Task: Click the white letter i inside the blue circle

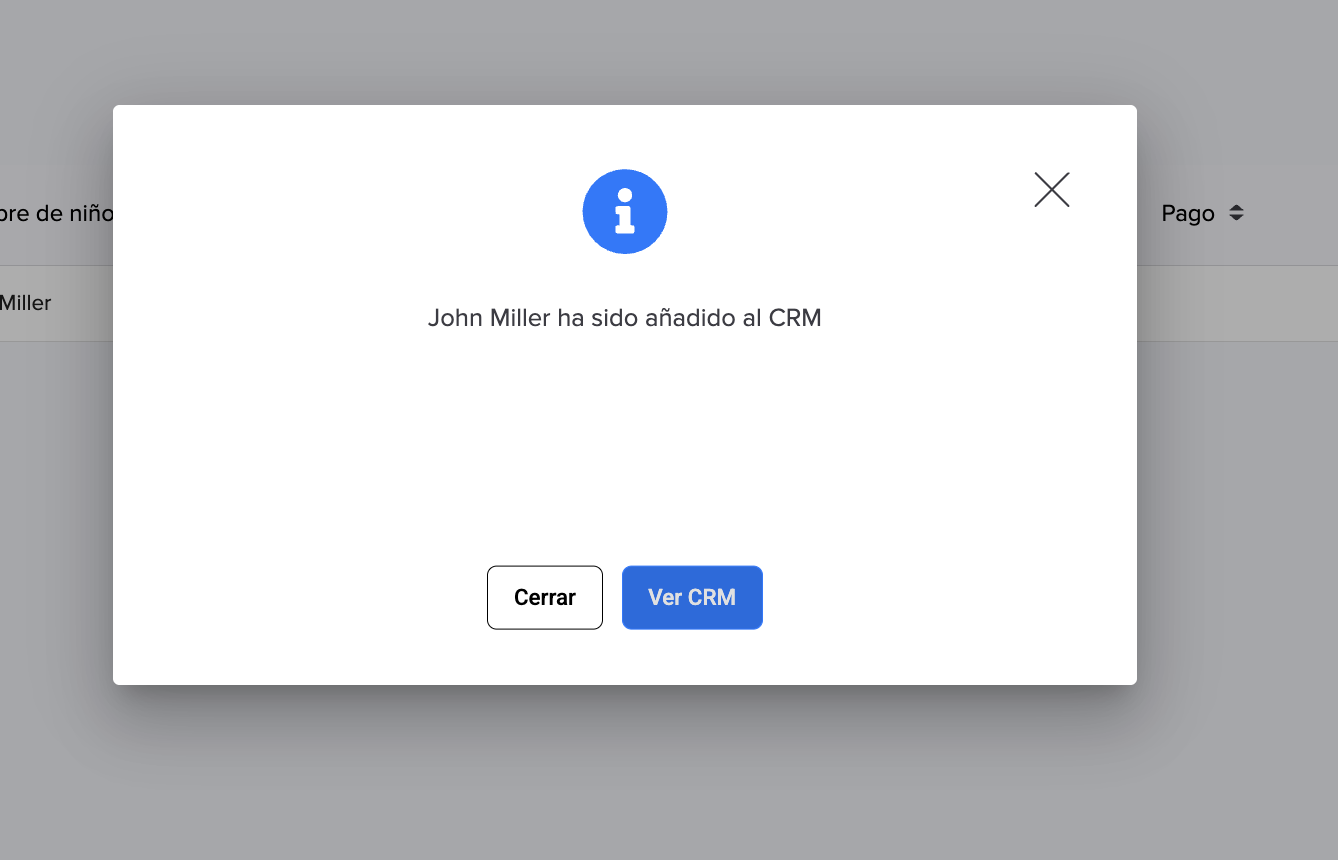Action: [625, 211]
